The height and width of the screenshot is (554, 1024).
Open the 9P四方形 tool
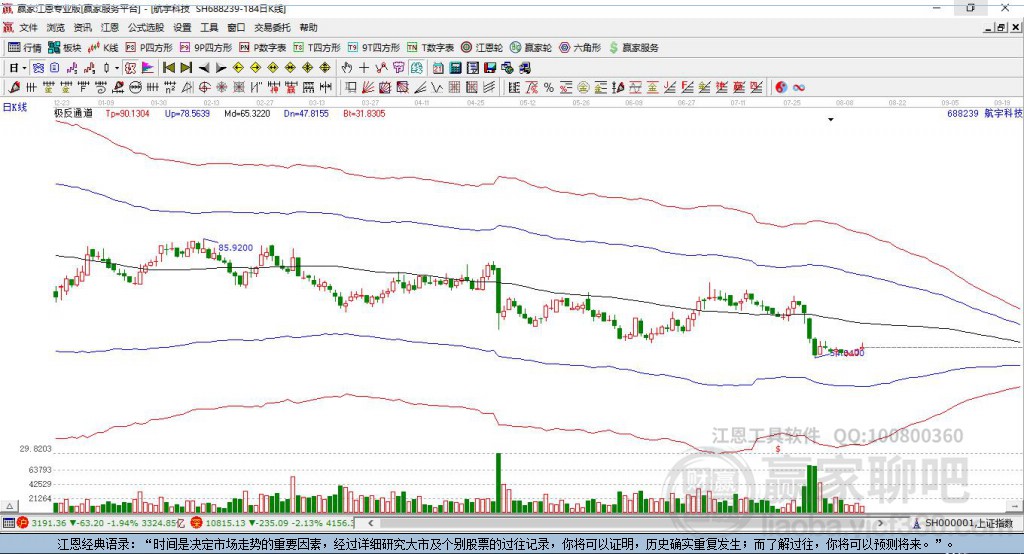point(206,48)
